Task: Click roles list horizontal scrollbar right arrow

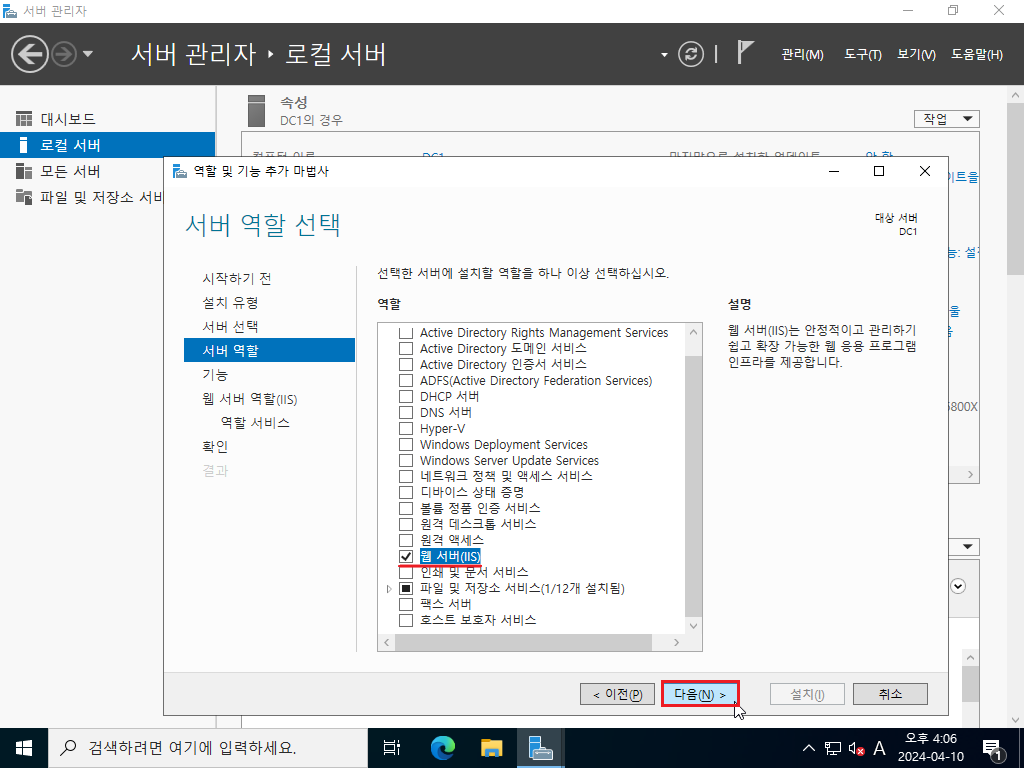Action: (x=676, y=643)
